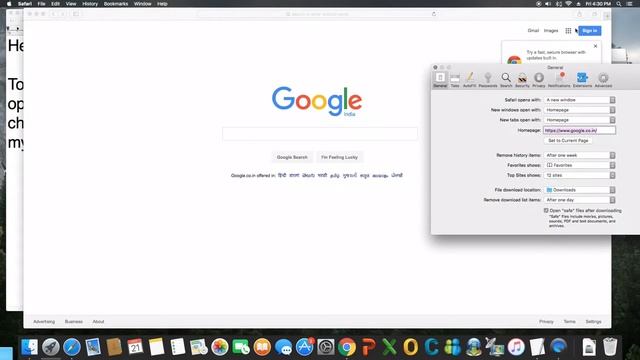Open the Security preferences pane
The image size is (640, 360).
coord(522,80)
